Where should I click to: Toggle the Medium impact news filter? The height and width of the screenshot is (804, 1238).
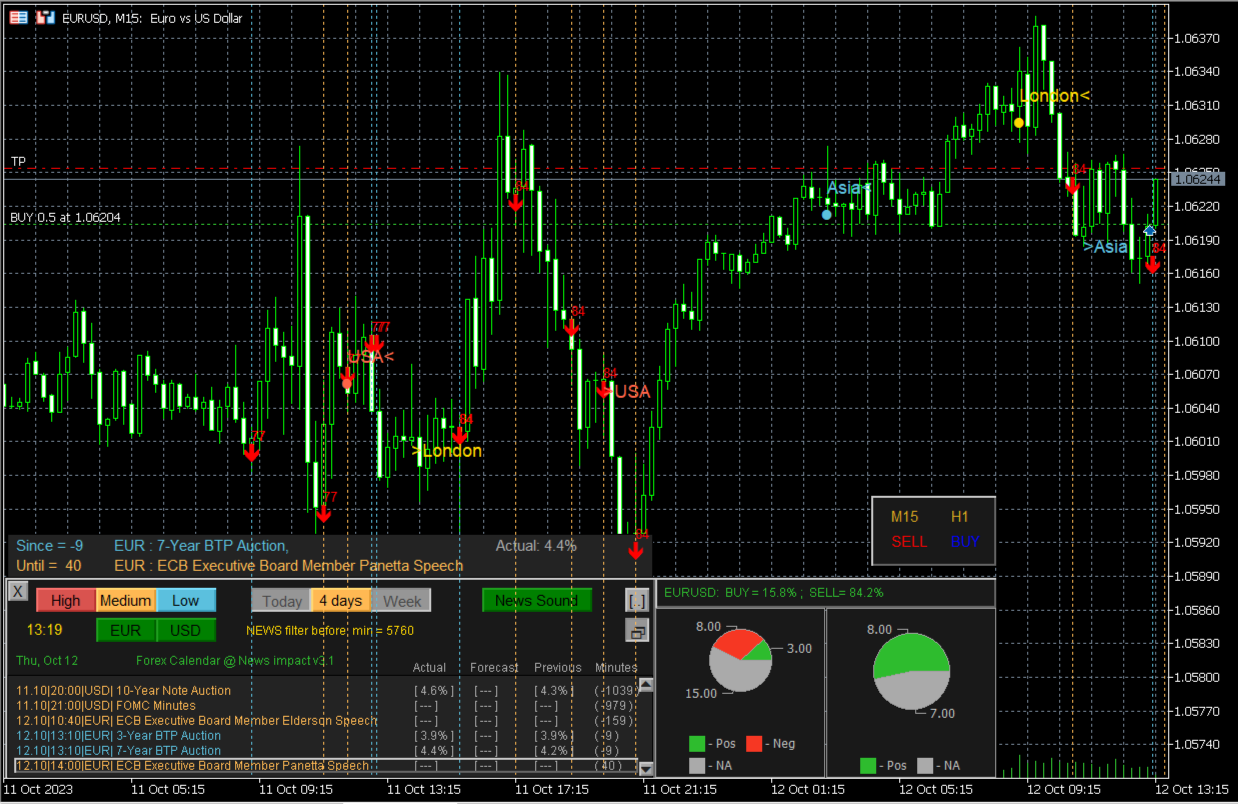pyautogui.click(x=125, y=600)
